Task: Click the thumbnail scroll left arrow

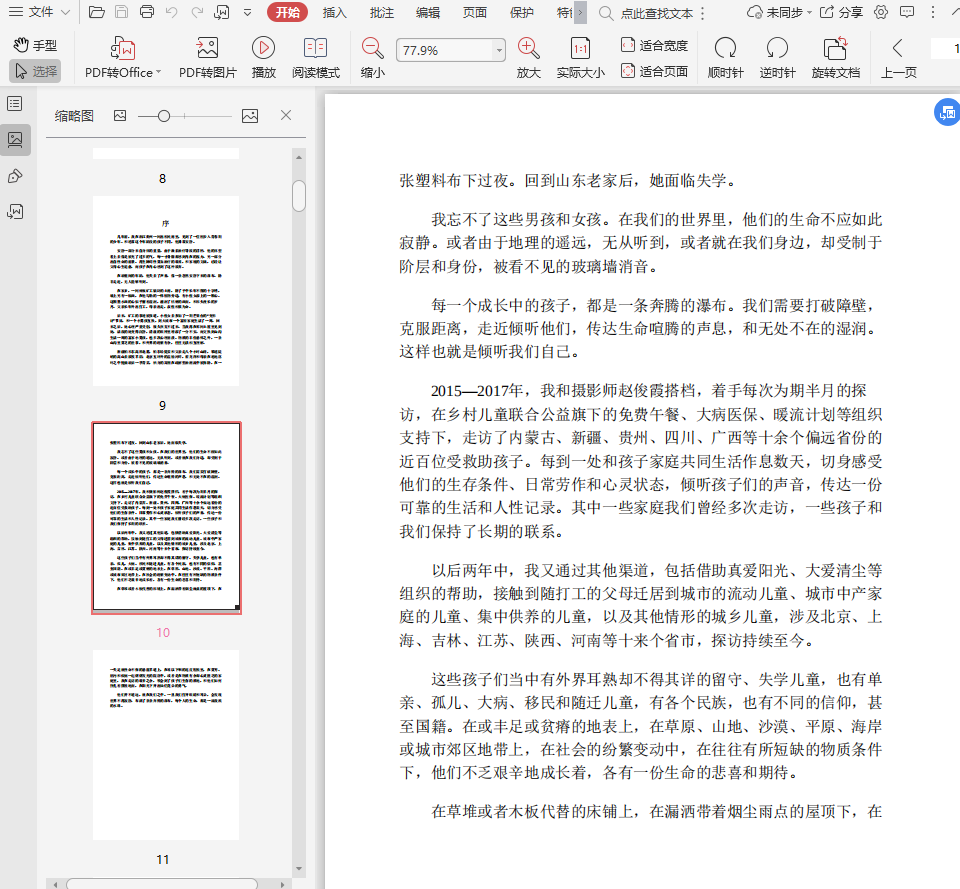Action: click(x=55, y=883)
